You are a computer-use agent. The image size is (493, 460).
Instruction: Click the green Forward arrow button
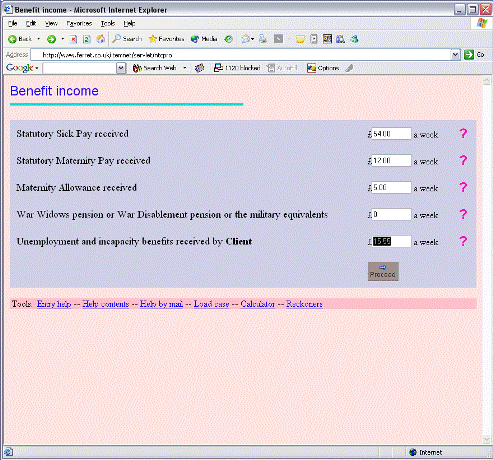click(x=51, y=39)
